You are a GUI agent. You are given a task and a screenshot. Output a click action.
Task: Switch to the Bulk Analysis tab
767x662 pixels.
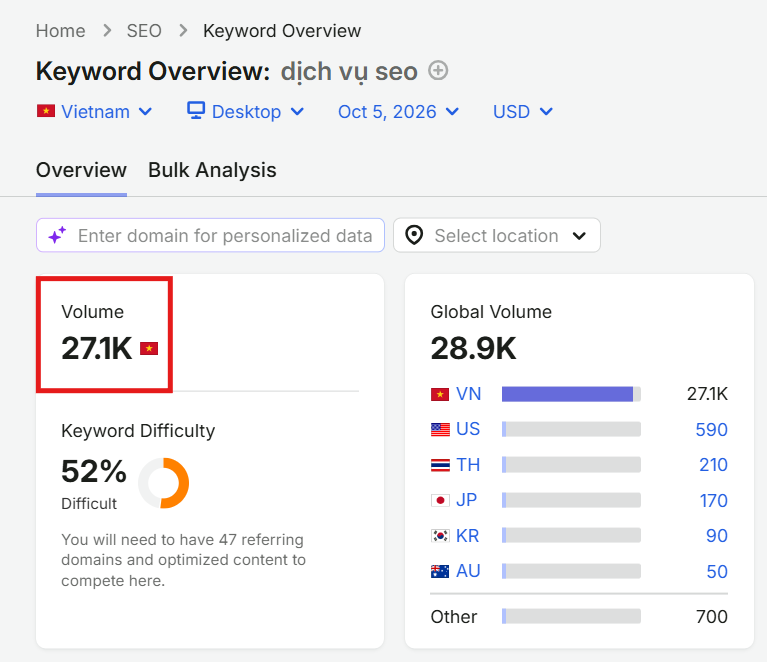(x=212, y=170)
